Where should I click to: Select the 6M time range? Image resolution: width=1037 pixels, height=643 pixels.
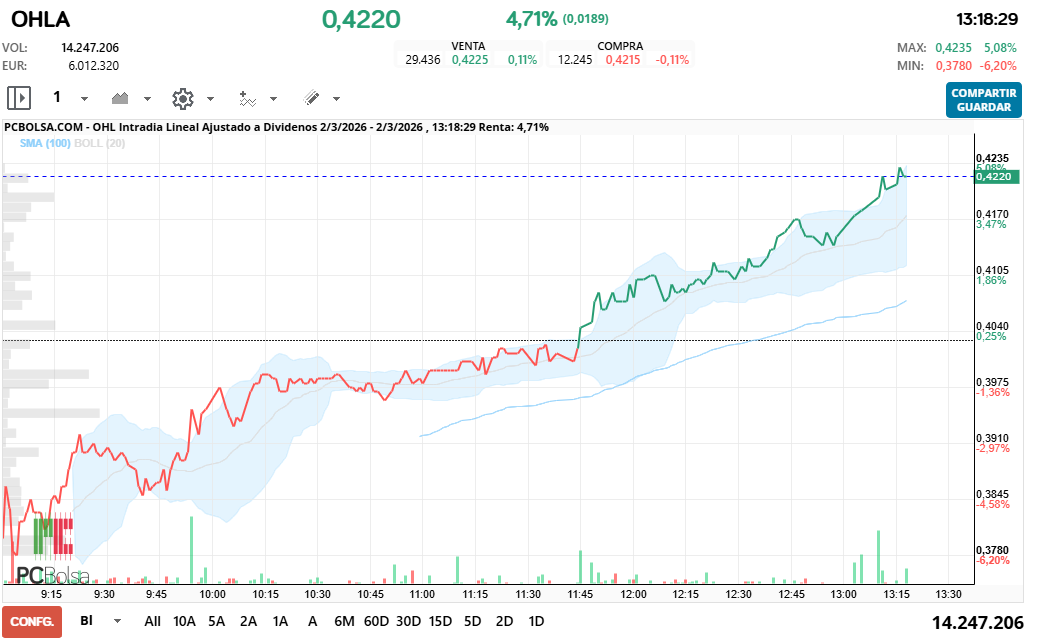pyautogui.click(x=344, y=621)
